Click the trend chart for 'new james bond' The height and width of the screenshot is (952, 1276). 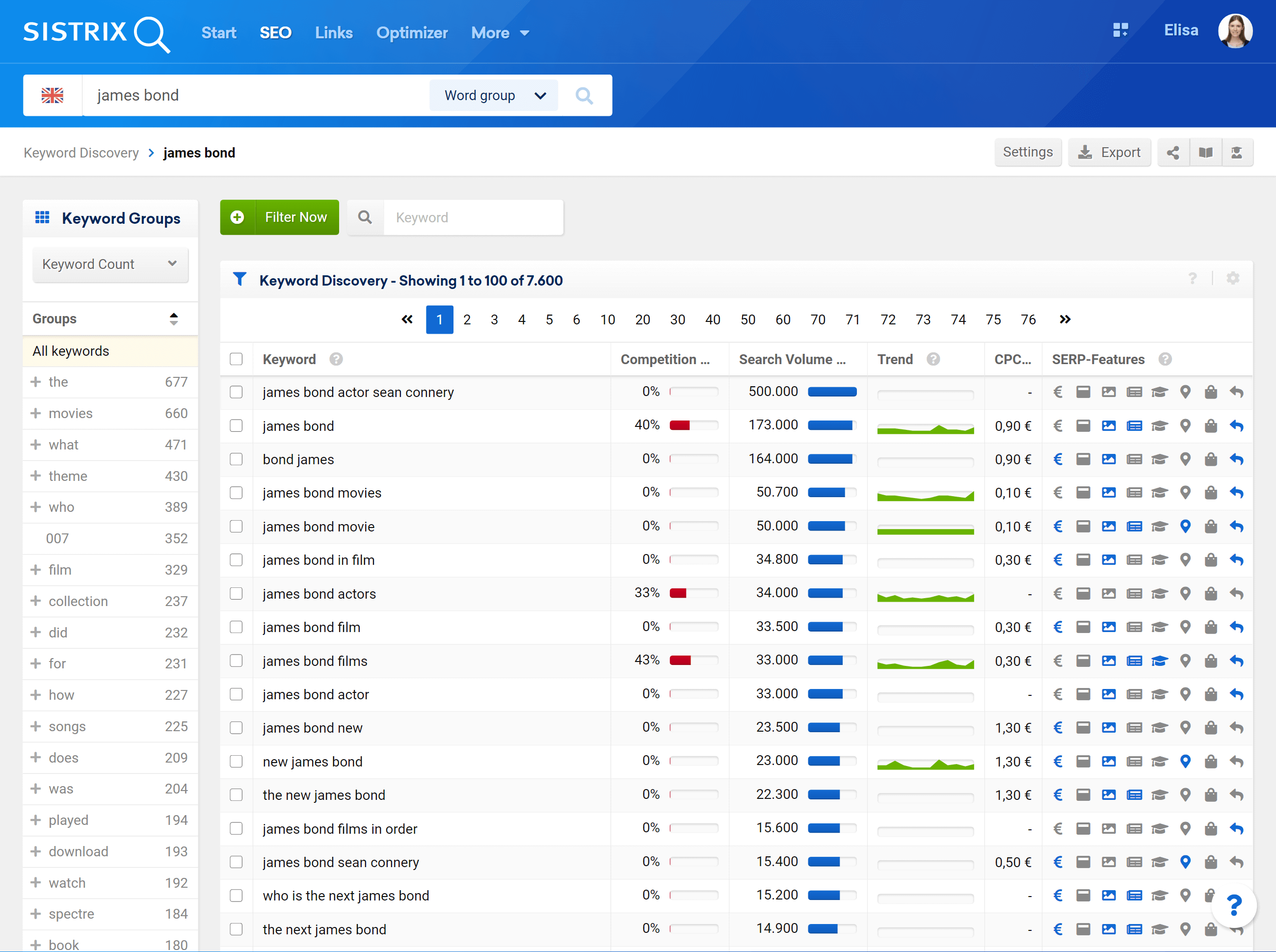coord(926,764)
